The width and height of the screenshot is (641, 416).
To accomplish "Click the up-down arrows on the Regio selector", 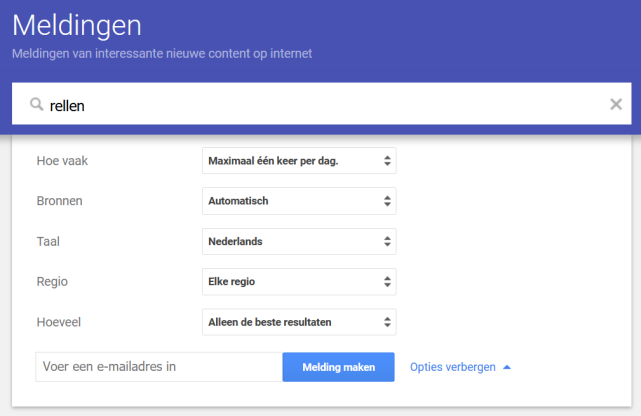I will [x=387, y=282].
